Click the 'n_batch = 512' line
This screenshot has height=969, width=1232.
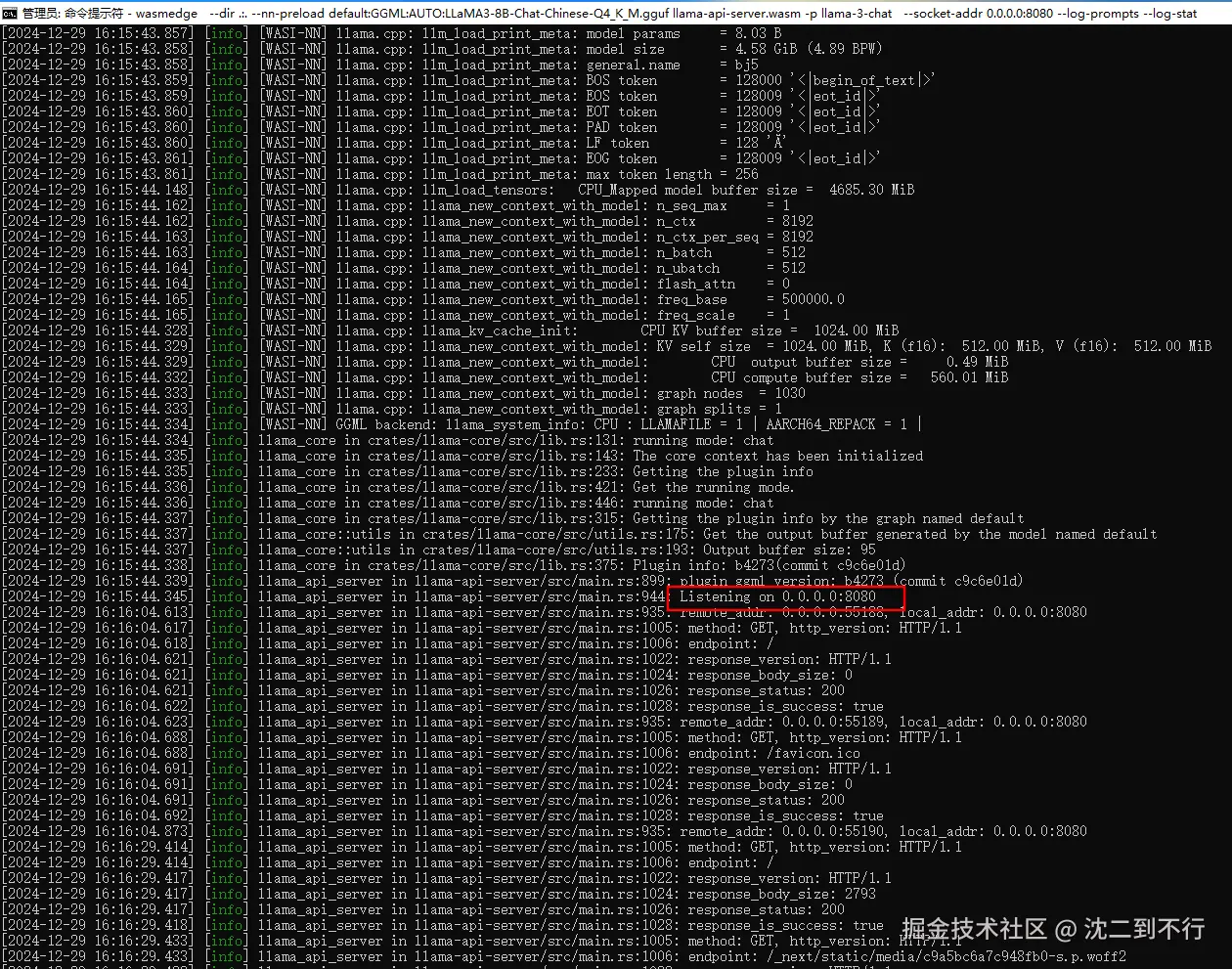click(x=404, y=252)
